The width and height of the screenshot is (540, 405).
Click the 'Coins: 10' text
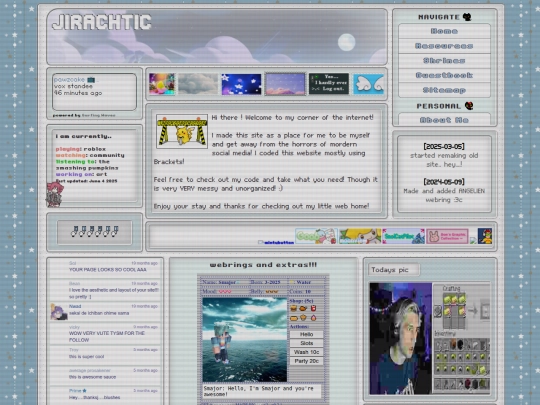[300, 292]
